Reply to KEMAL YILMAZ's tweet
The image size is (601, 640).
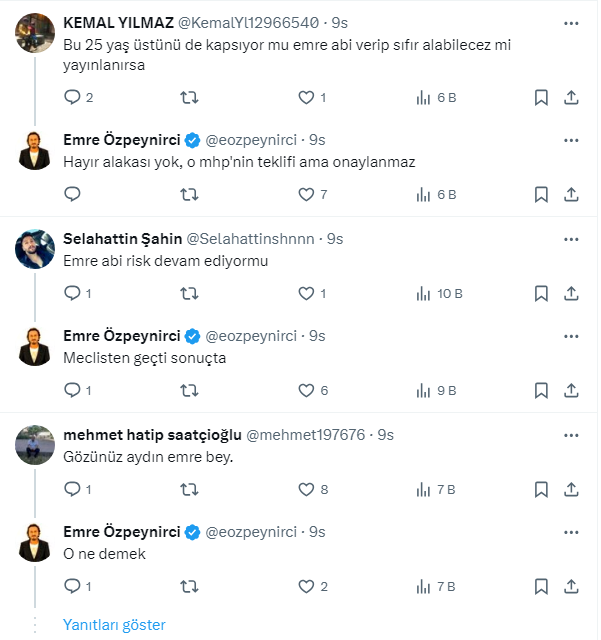coord(72,97)
